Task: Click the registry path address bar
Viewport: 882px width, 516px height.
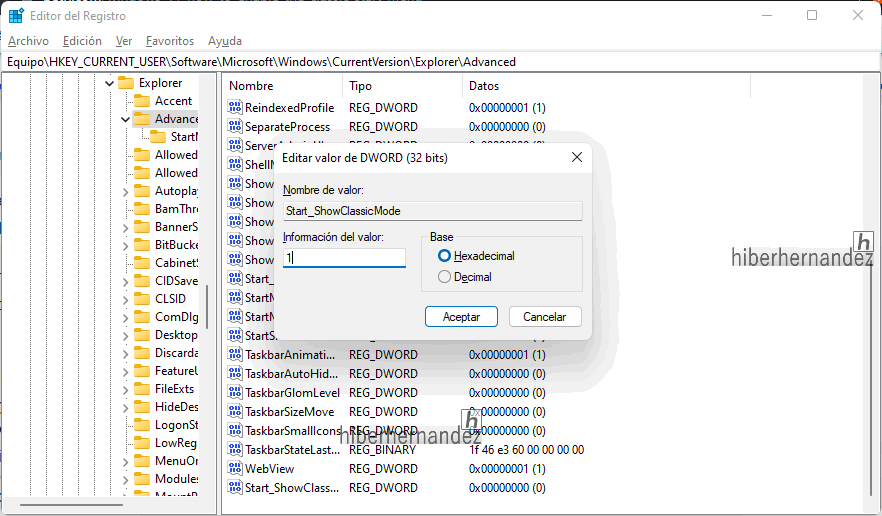Action: pyautogui.click(x=441, y=62)
